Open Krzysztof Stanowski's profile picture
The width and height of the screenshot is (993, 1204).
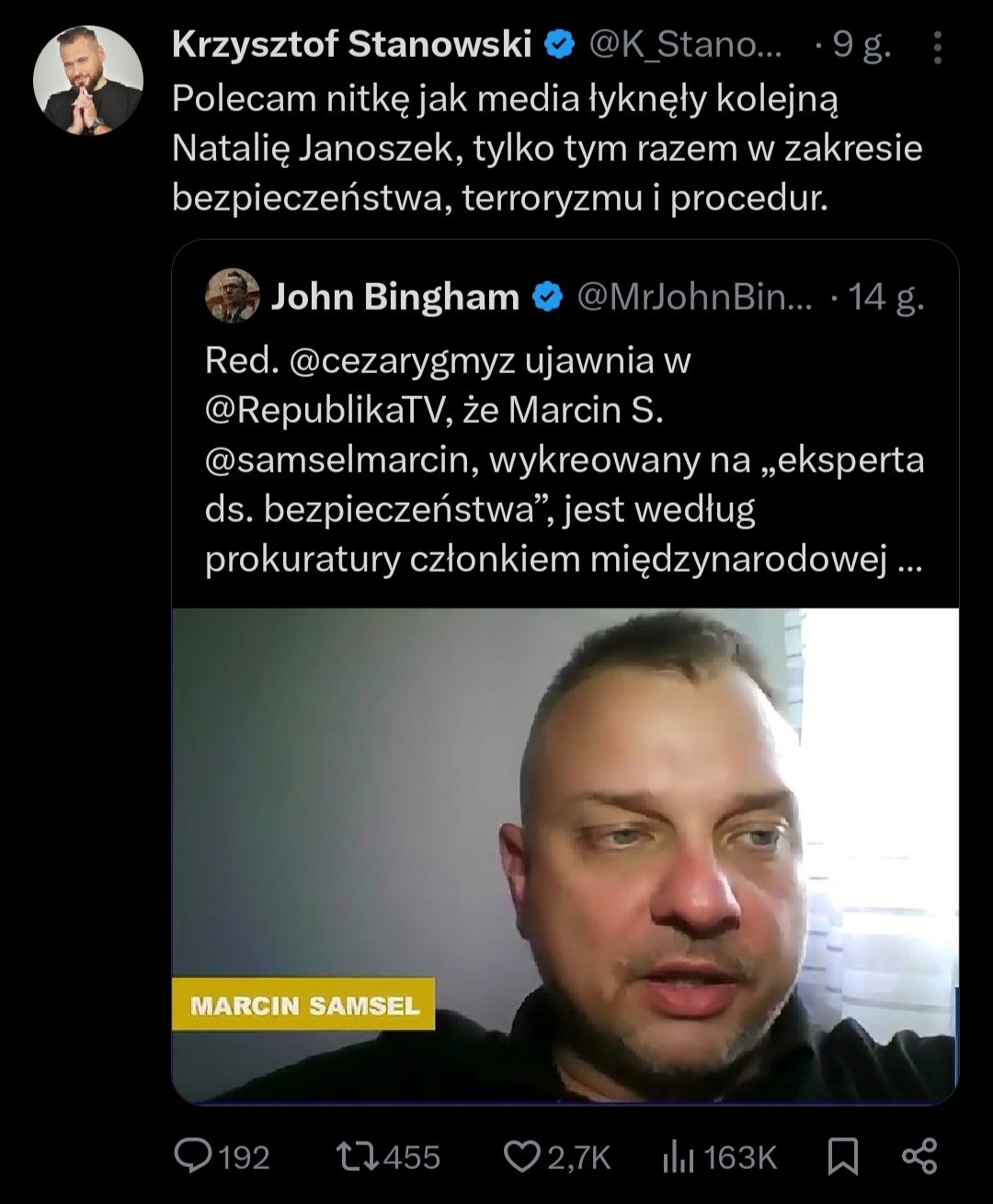(88, 81)
